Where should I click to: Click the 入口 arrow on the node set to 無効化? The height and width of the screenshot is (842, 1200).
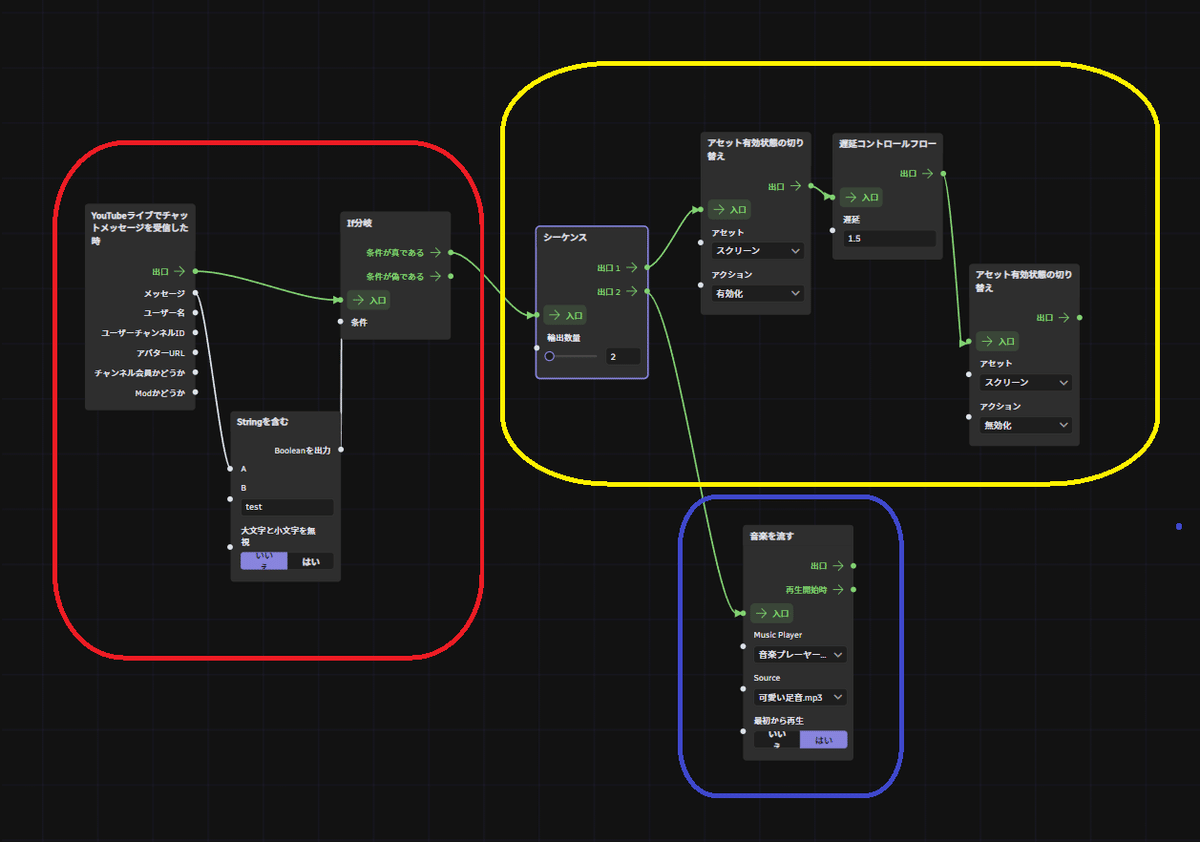[x=989, y=342]
